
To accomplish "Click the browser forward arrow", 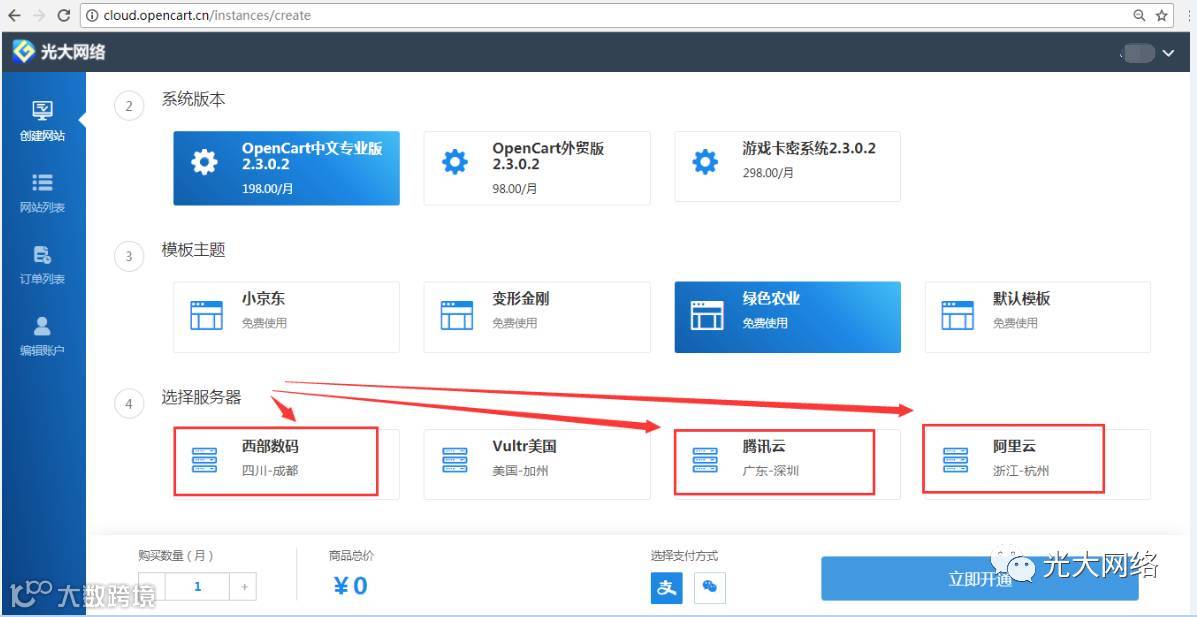I will click(38, 15).
